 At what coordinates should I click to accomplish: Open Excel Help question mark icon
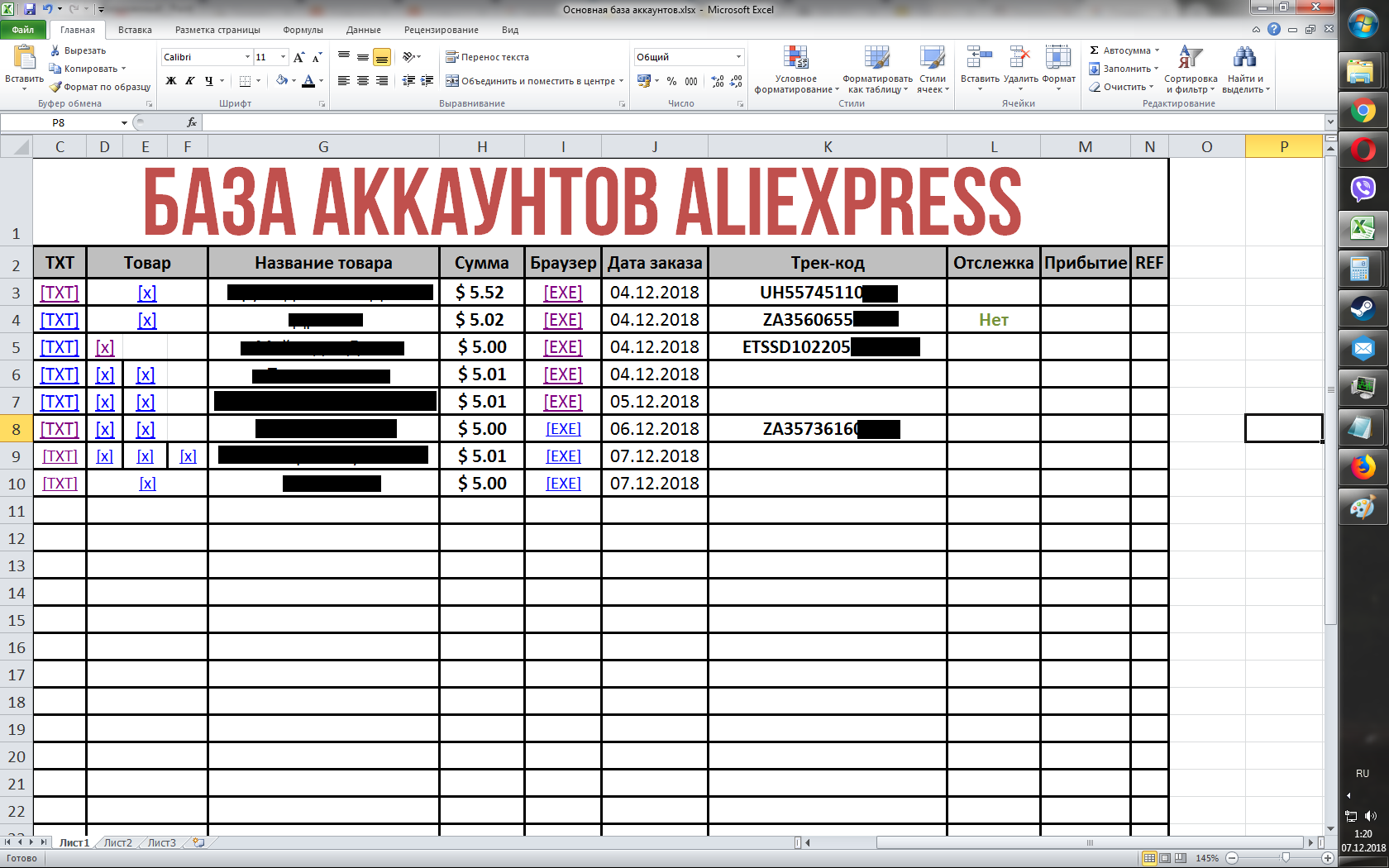(1274, 30)
